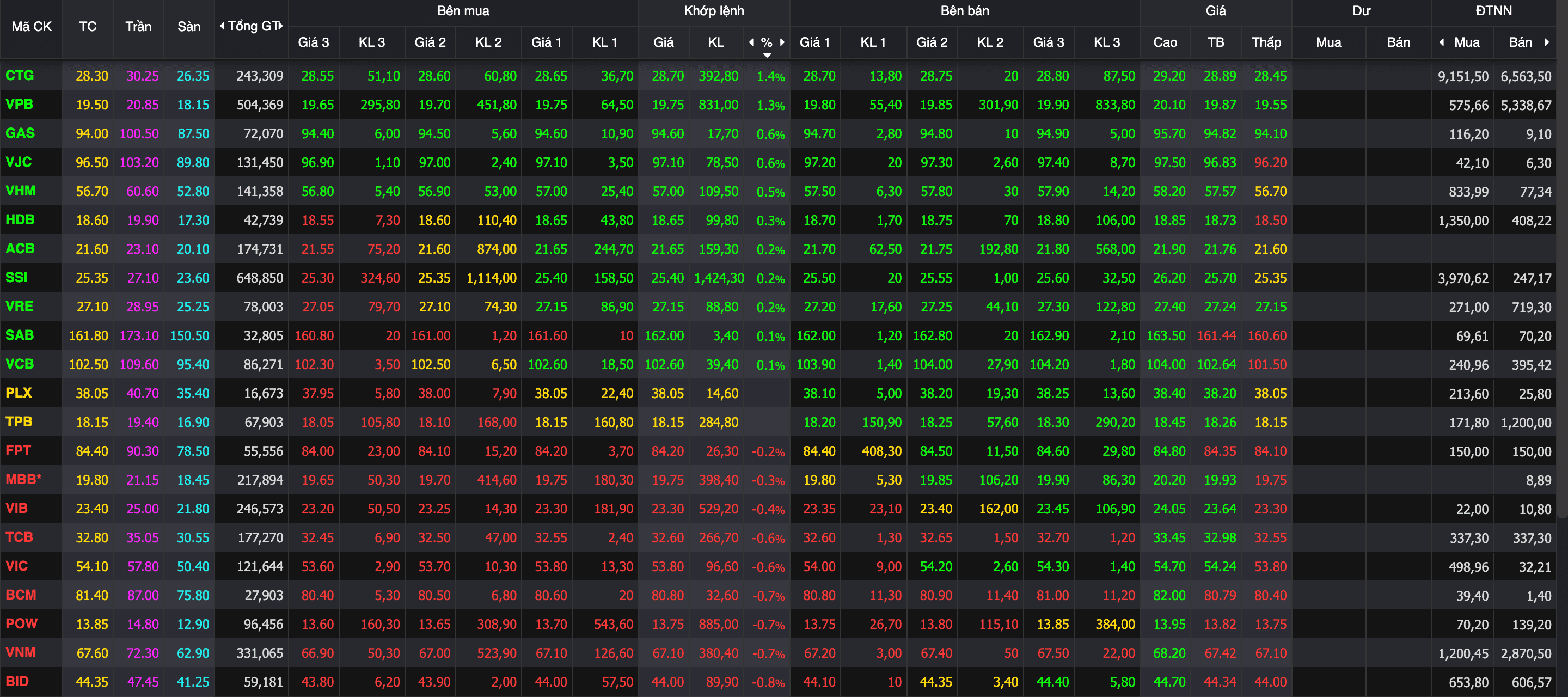Click the Mua header under Dư

click(x=1328, y=42)
